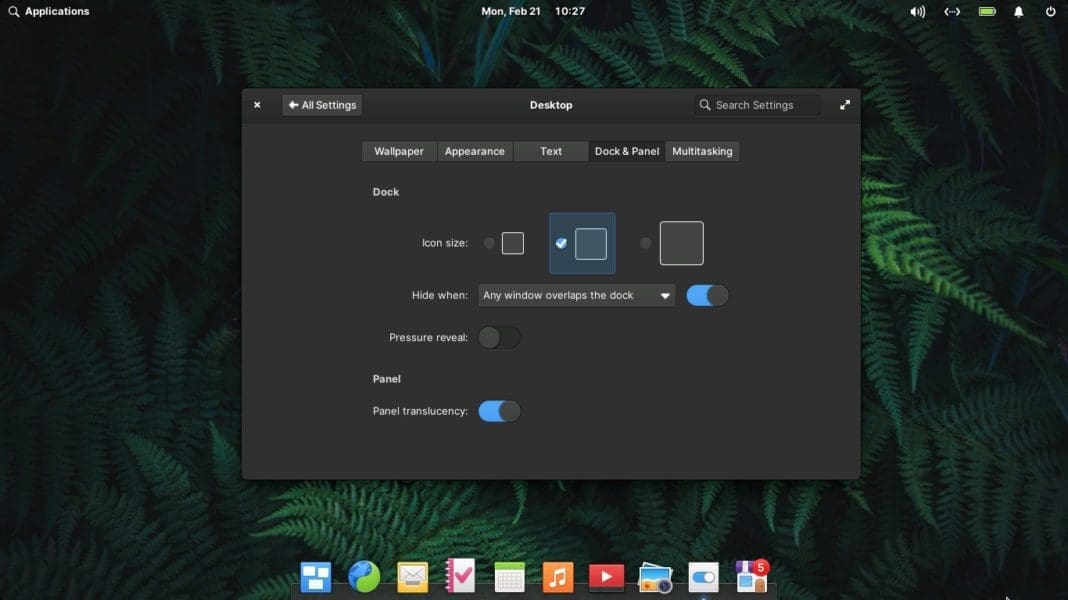The height and width of the screenshot is (600, 1068).
Task: Disable Panel translucency
Action: point(499,410)
